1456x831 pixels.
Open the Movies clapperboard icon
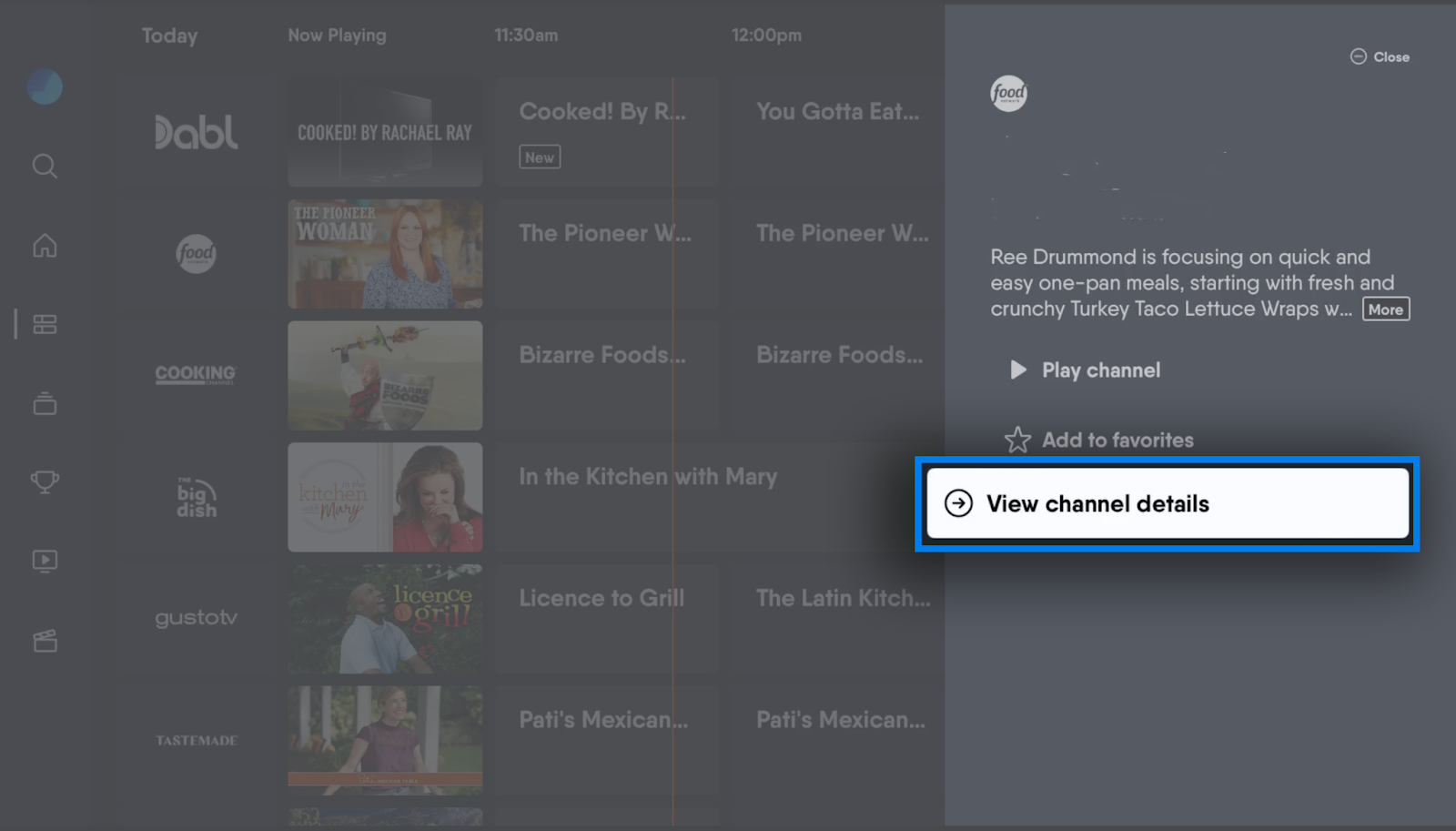tap(43, 640)
